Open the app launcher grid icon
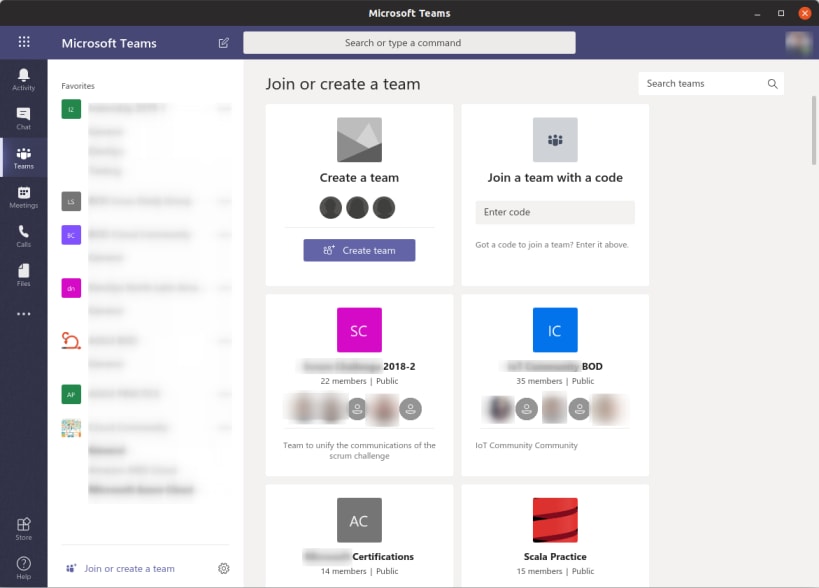 point(24,42)
